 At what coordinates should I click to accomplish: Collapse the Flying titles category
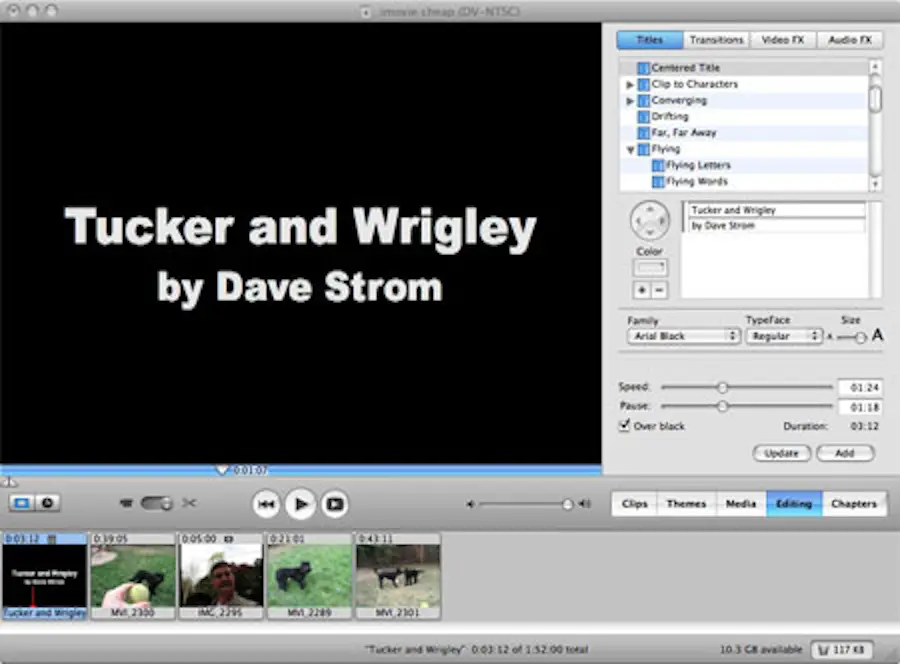(630, 148)
